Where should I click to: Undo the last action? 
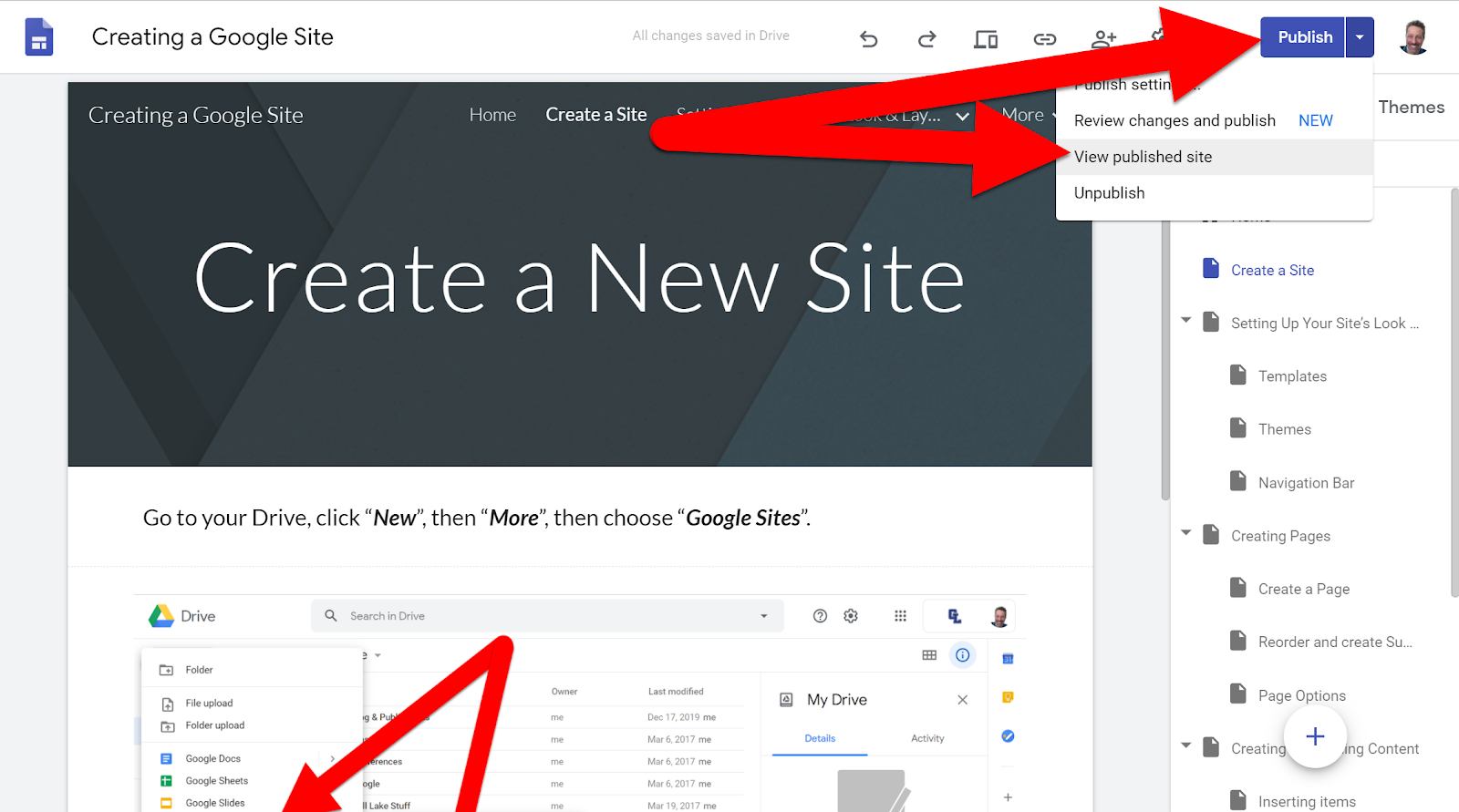click(869, 38)
